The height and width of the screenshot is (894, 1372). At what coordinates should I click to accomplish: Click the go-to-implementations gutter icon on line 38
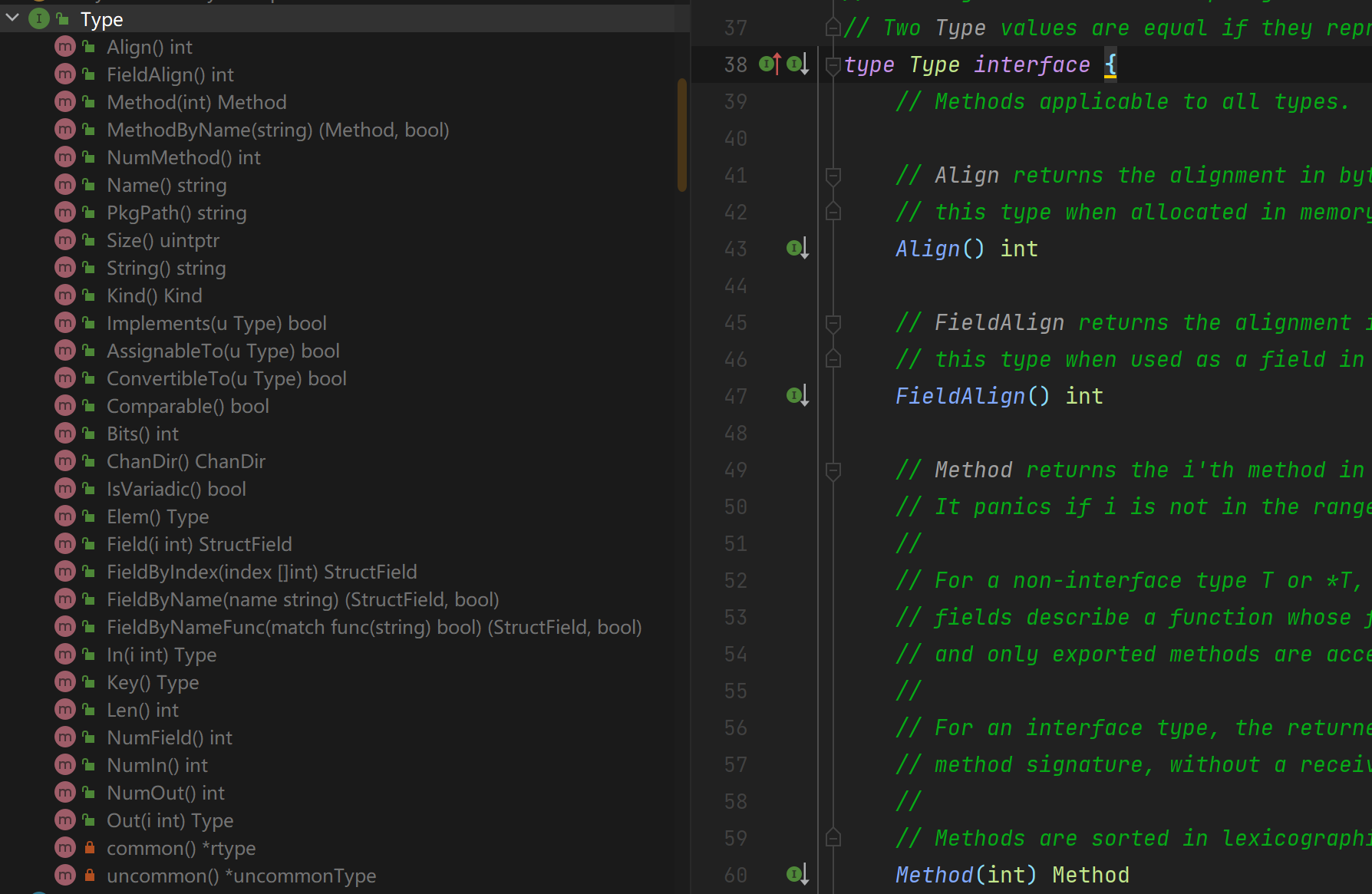click(795, 64)
